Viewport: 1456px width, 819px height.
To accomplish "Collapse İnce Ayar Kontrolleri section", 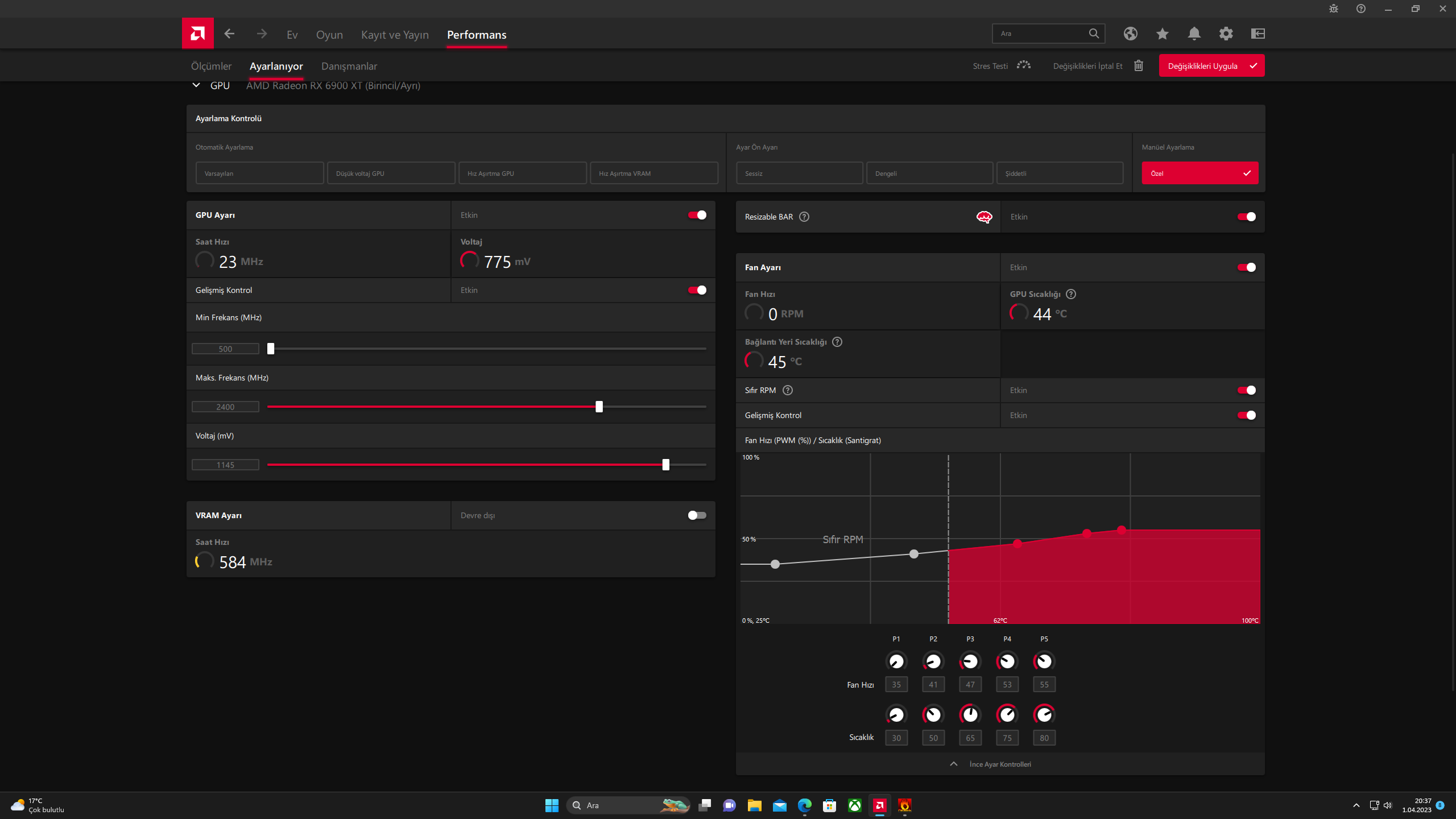I will coord(1000,764).
